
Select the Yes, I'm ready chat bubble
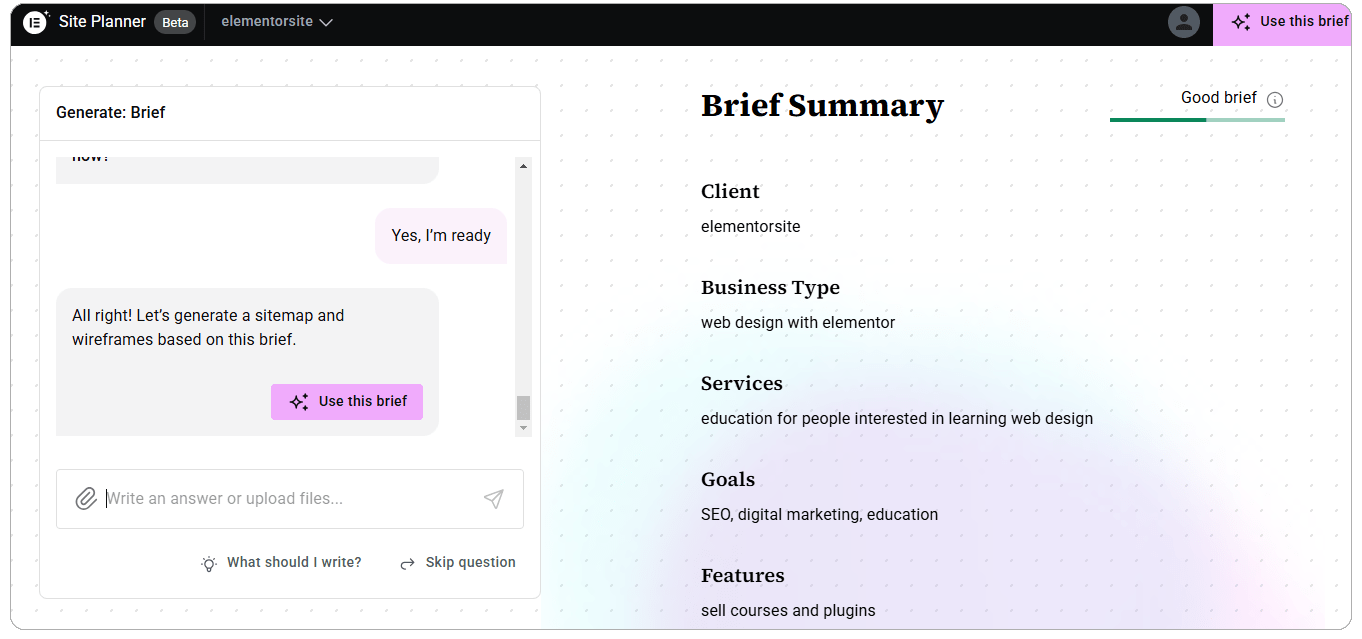(441, 235)
